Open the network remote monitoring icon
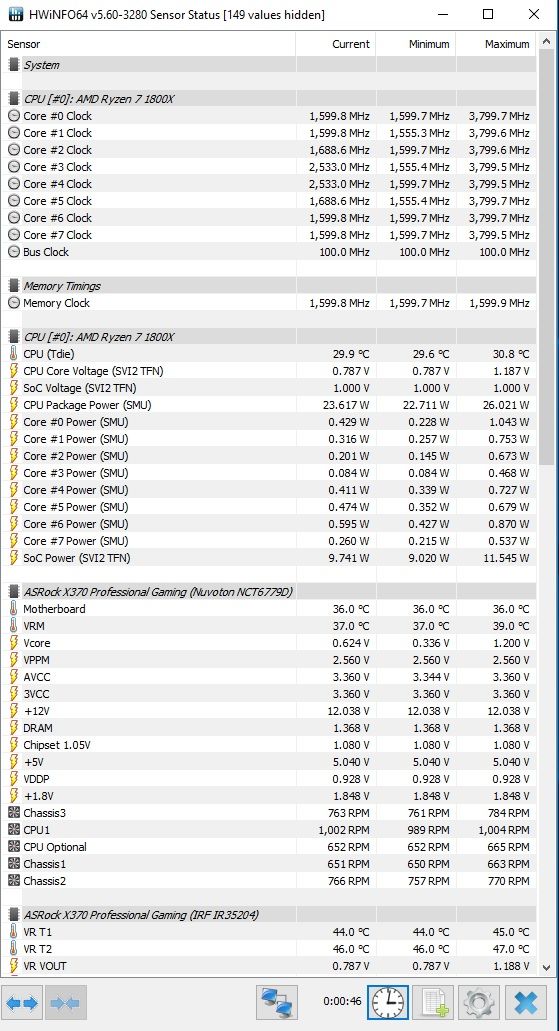559x1031 pixels. point(277,1003)
